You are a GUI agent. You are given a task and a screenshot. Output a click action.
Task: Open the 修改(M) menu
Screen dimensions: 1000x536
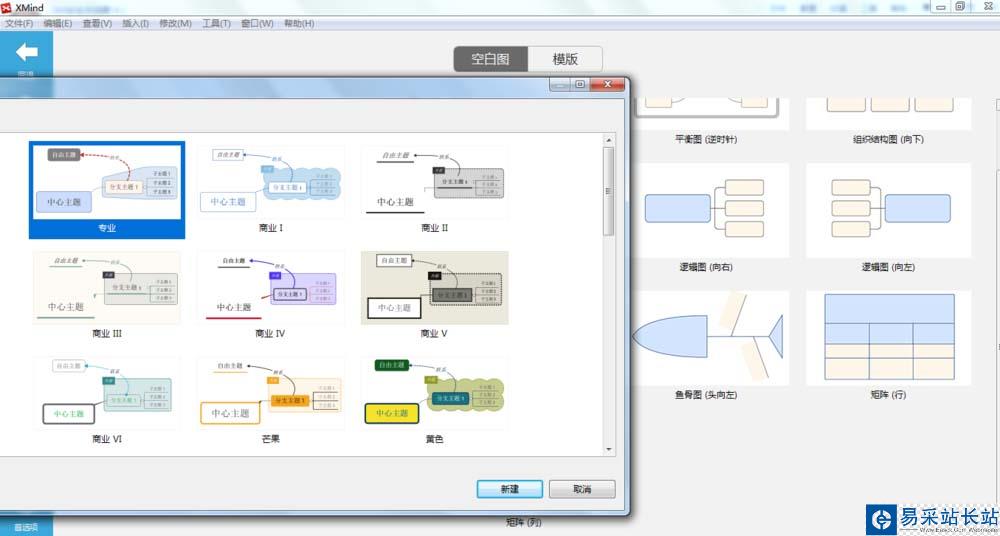coord(175,24)
